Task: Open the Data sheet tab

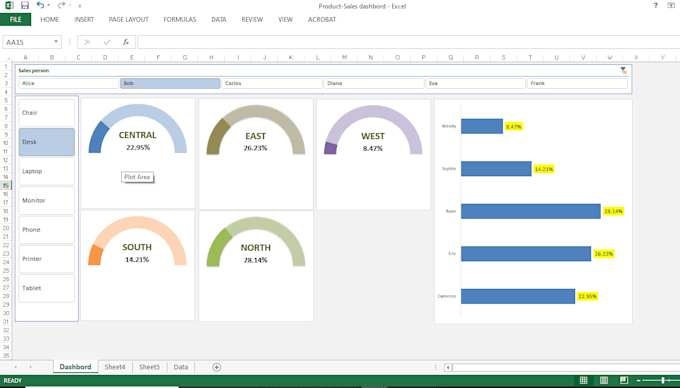Action: click(x=181, y=367)
